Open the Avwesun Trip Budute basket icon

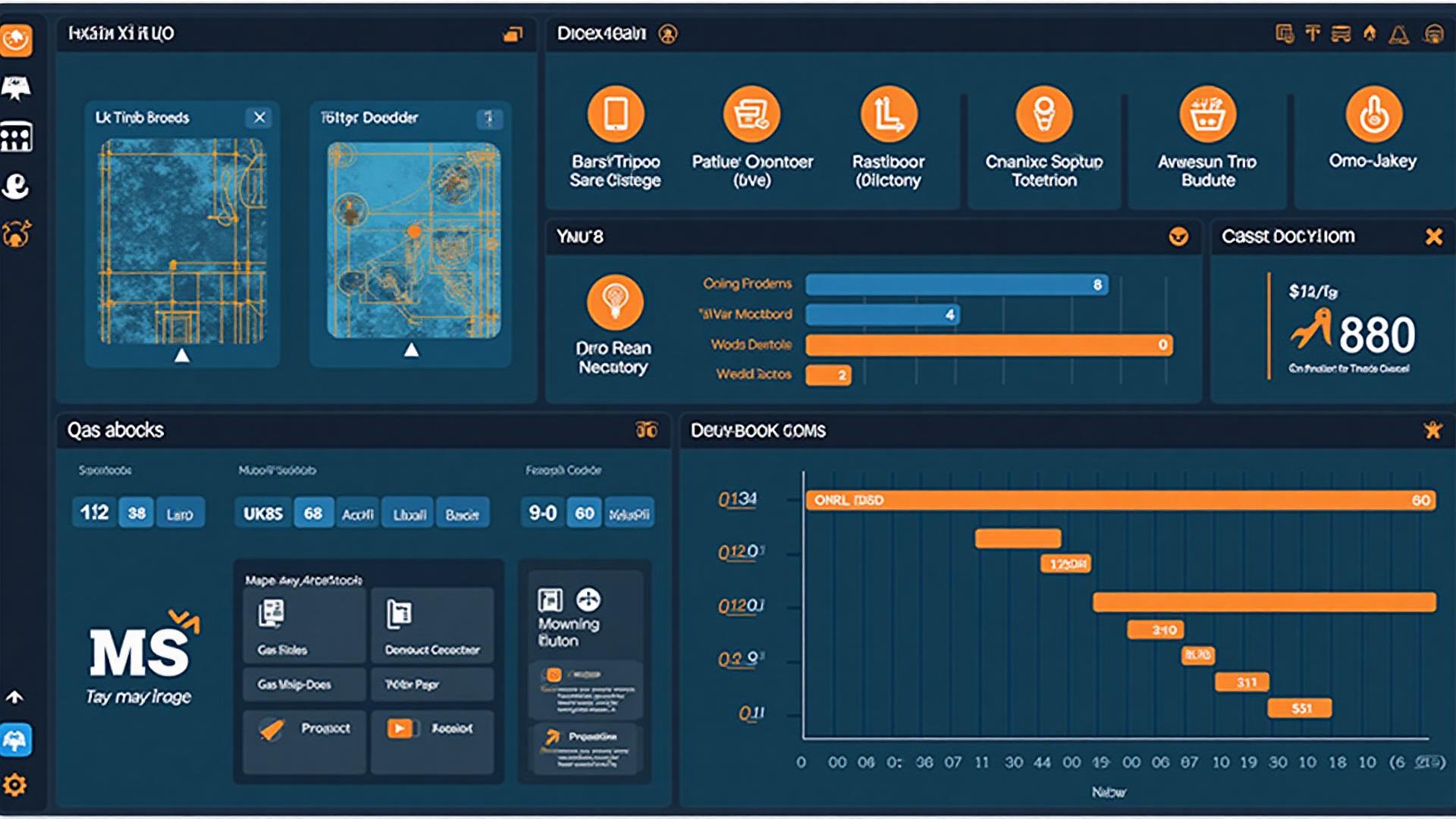[x=1208, y=115]
